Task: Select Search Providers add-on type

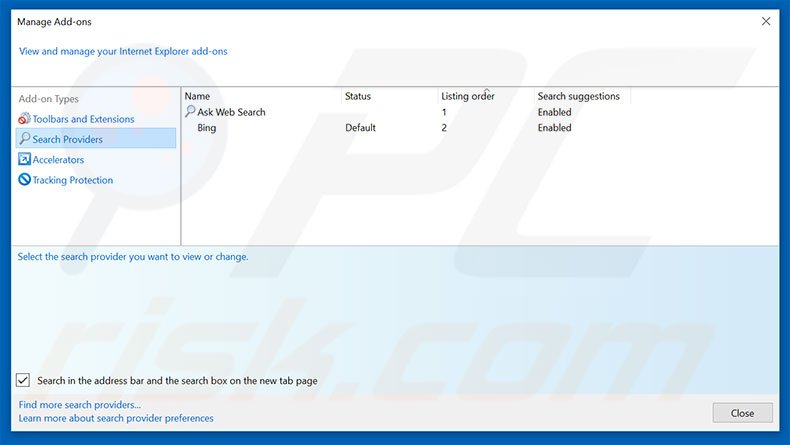Action: pos(96,139)
